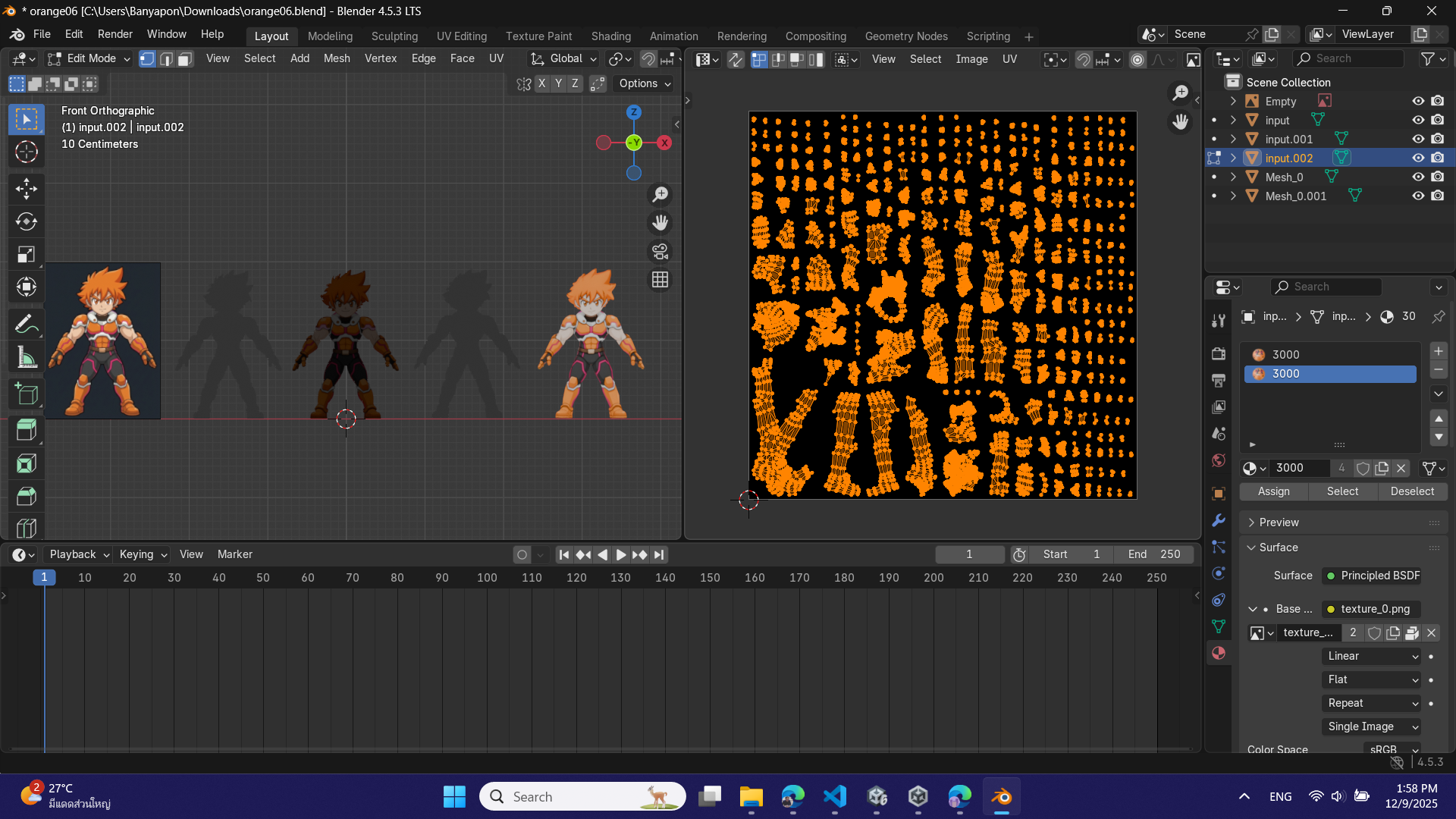Select the Move tool in viewport toolbar
1456x819 pixels.
[27, 188]
